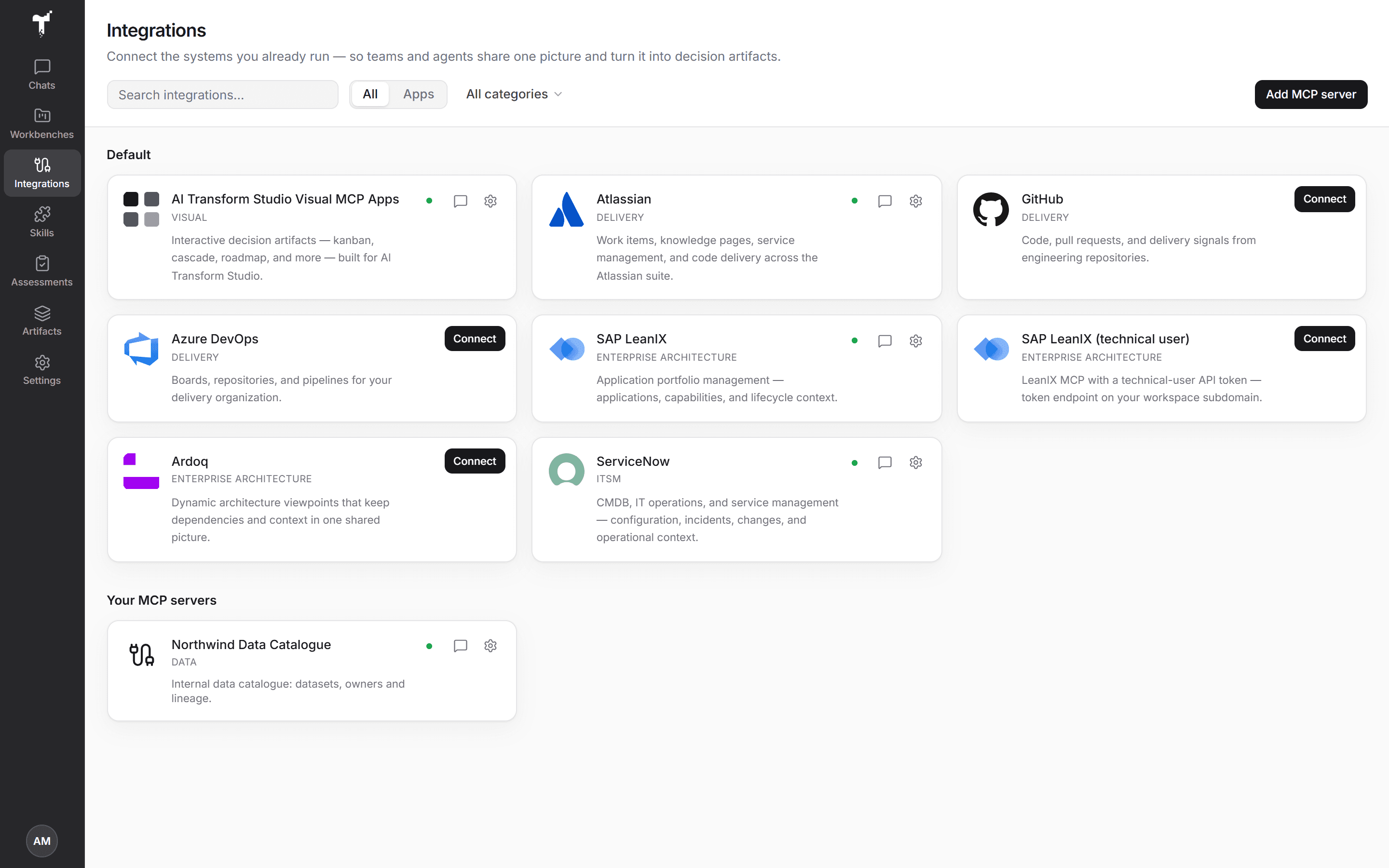Connect the GitHub integration

click(1324, 199)
